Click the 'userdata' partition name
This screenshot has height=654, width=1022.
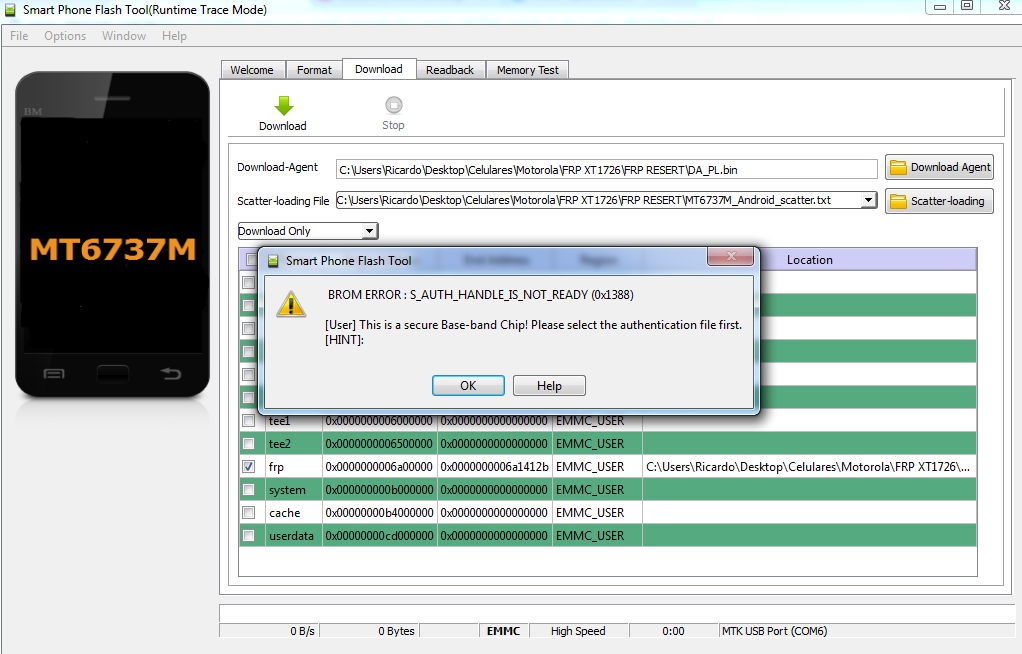pyautogui.click(x=291, y=535)
